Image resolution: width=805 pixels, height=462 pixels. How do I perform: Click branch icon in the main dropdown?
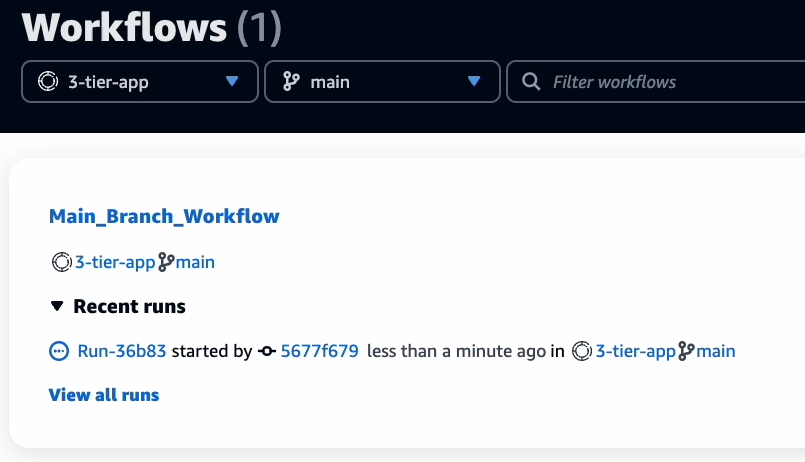(x=291, y=82)
